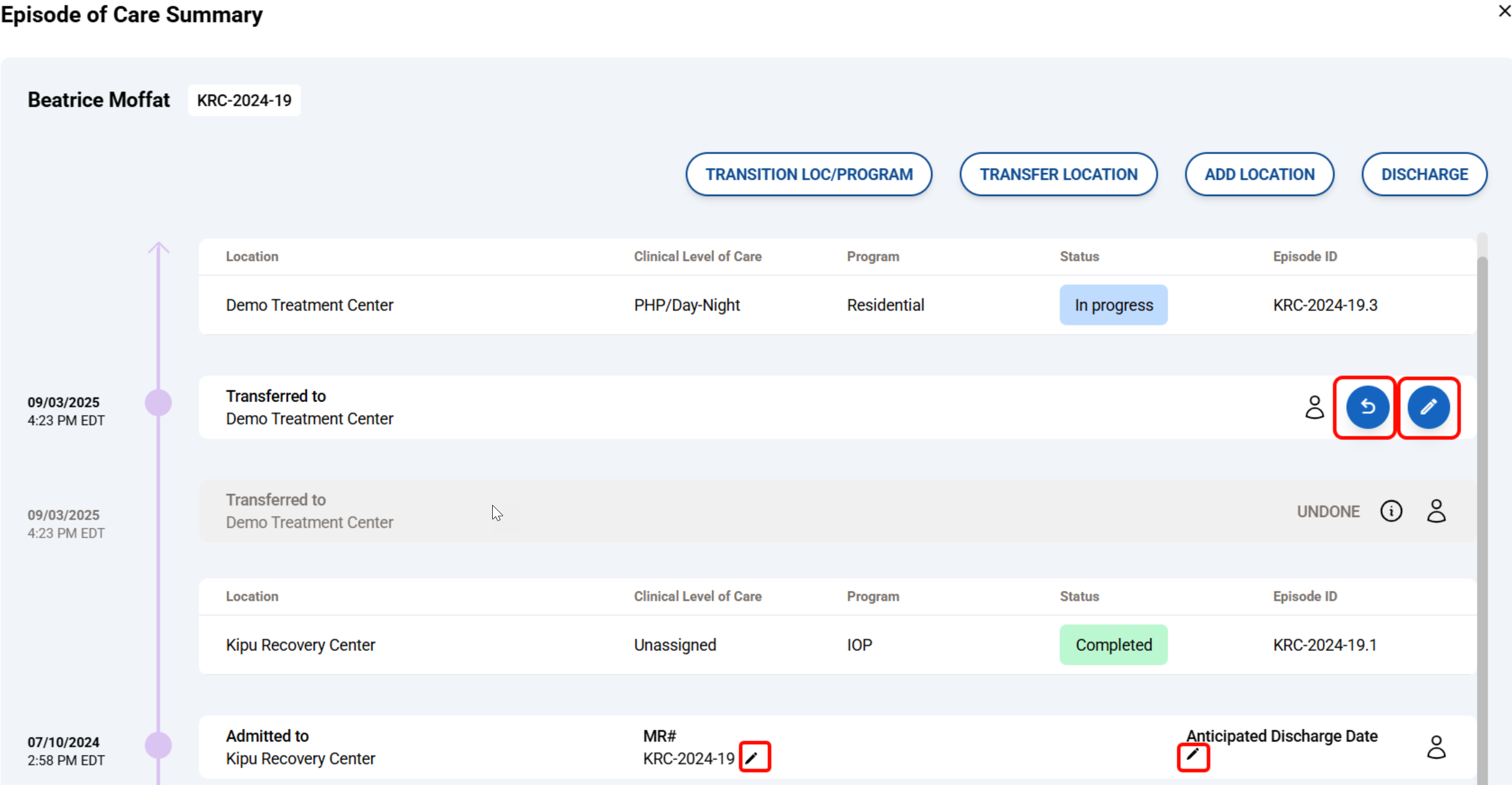This screenshot has width=1512, height=785.
Task: Click Transition LOC/Program button
Action: 808,174
